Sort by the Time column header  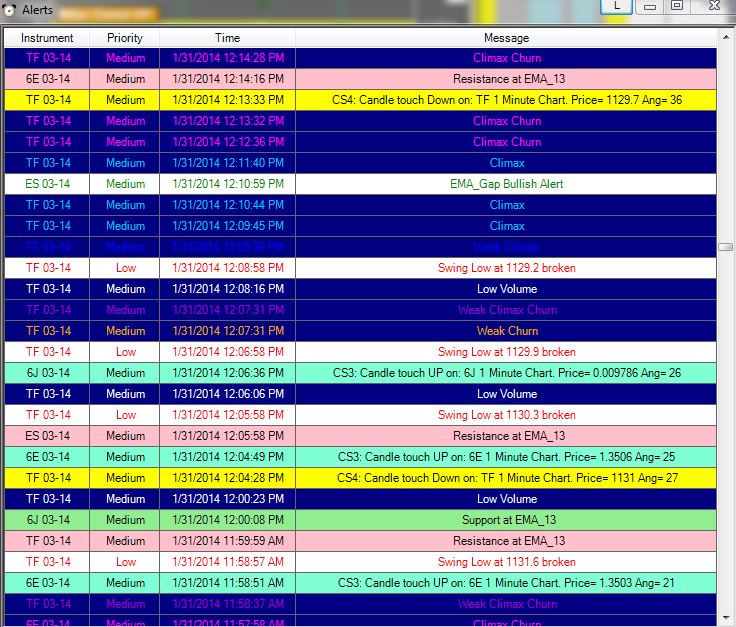point(227,38)
